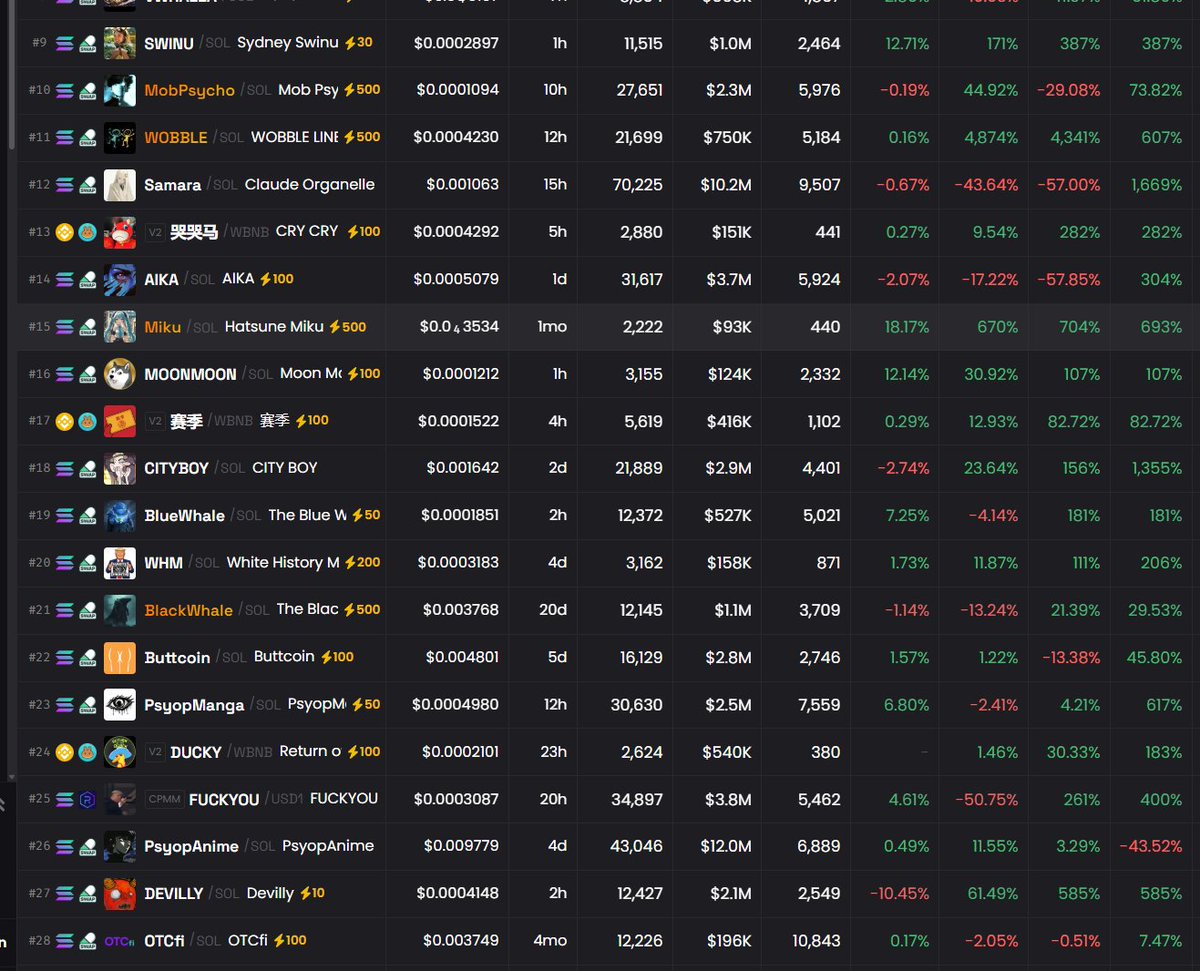This screenshot has height=971, width=1200.
Task: Click the 4,874% change value
Action: pos(991,137)
